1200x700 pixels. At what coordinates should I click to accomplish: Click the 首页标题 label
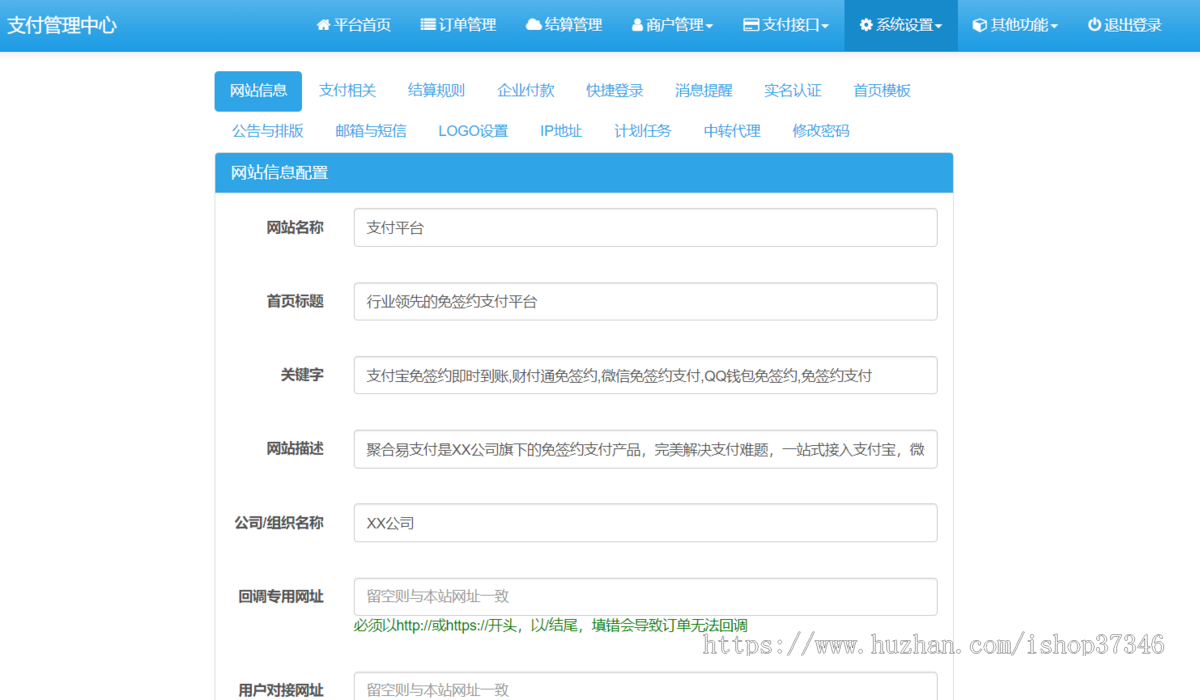tap(295, 301)
